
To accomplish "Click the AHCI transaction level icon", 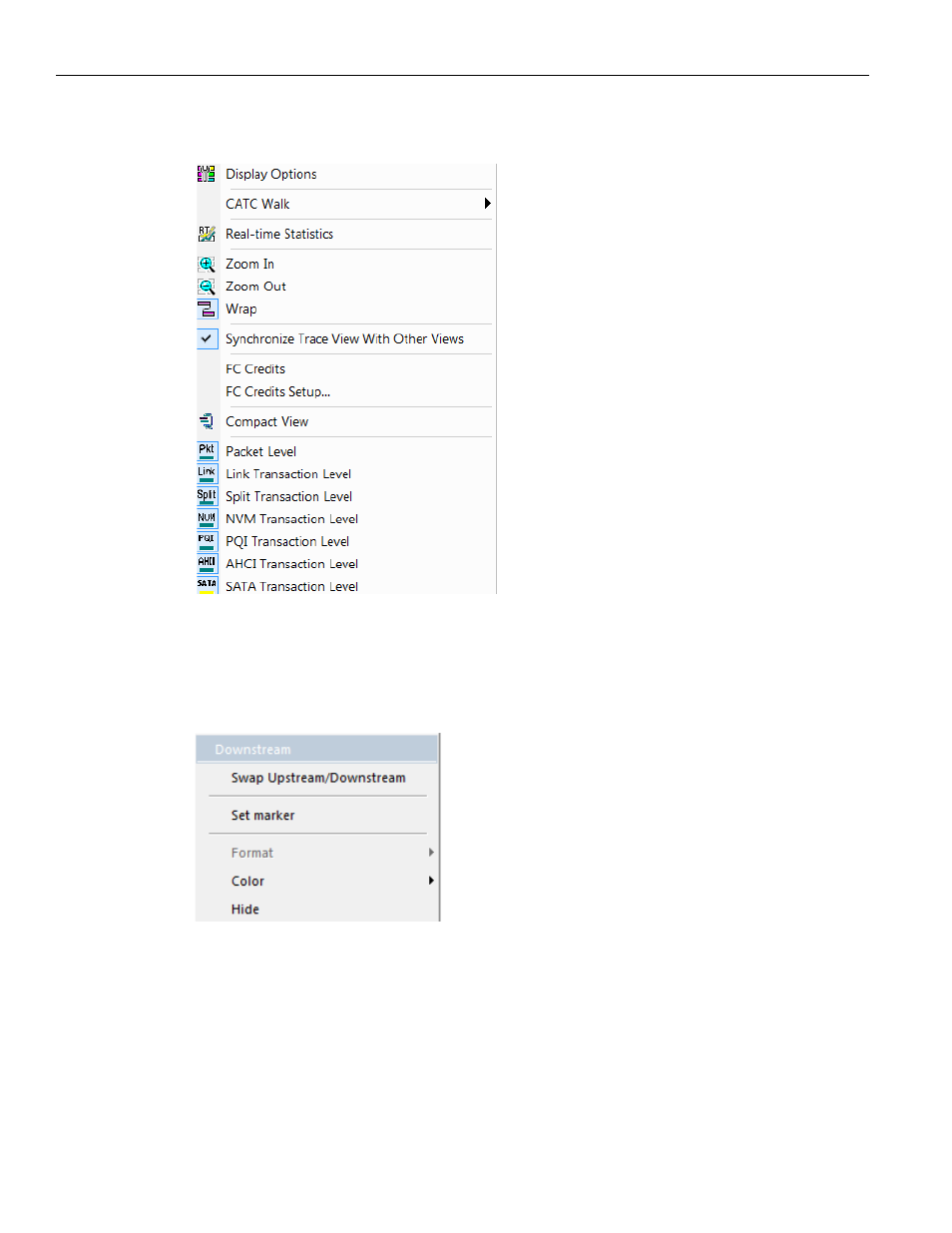I will coord(207,563).
